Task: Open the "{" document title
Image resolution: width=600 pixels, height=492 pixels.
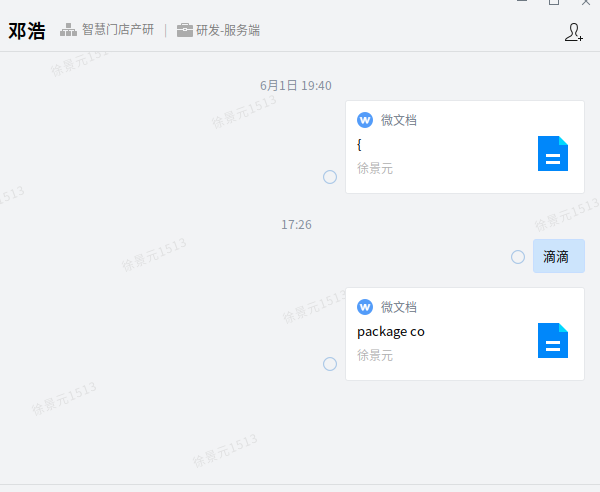Action: (x=360, y=145)
